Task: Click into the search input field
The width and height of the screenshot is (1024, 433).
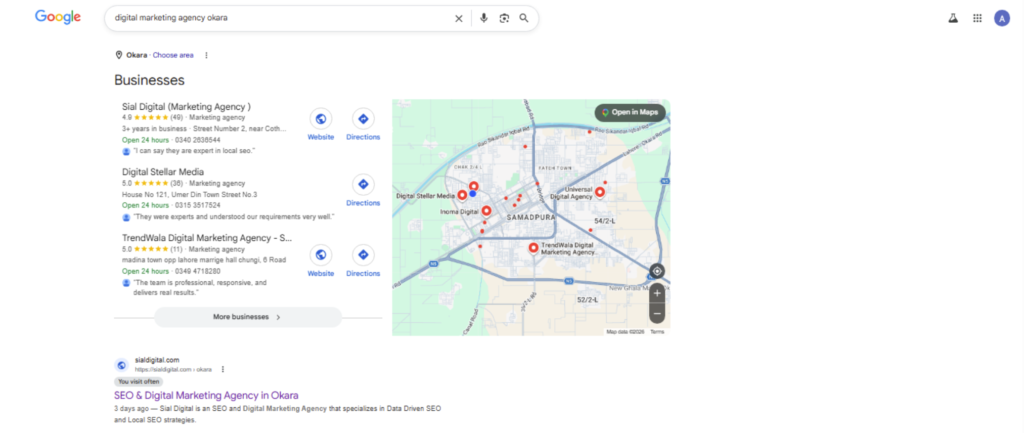Action: [x=281, y=18]
